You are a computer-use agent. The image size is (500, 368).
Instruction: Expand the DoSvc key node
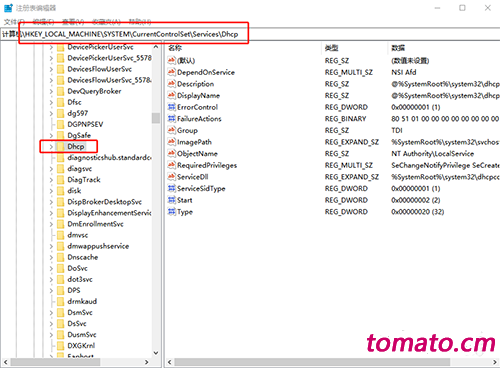(x=51, y=268)
